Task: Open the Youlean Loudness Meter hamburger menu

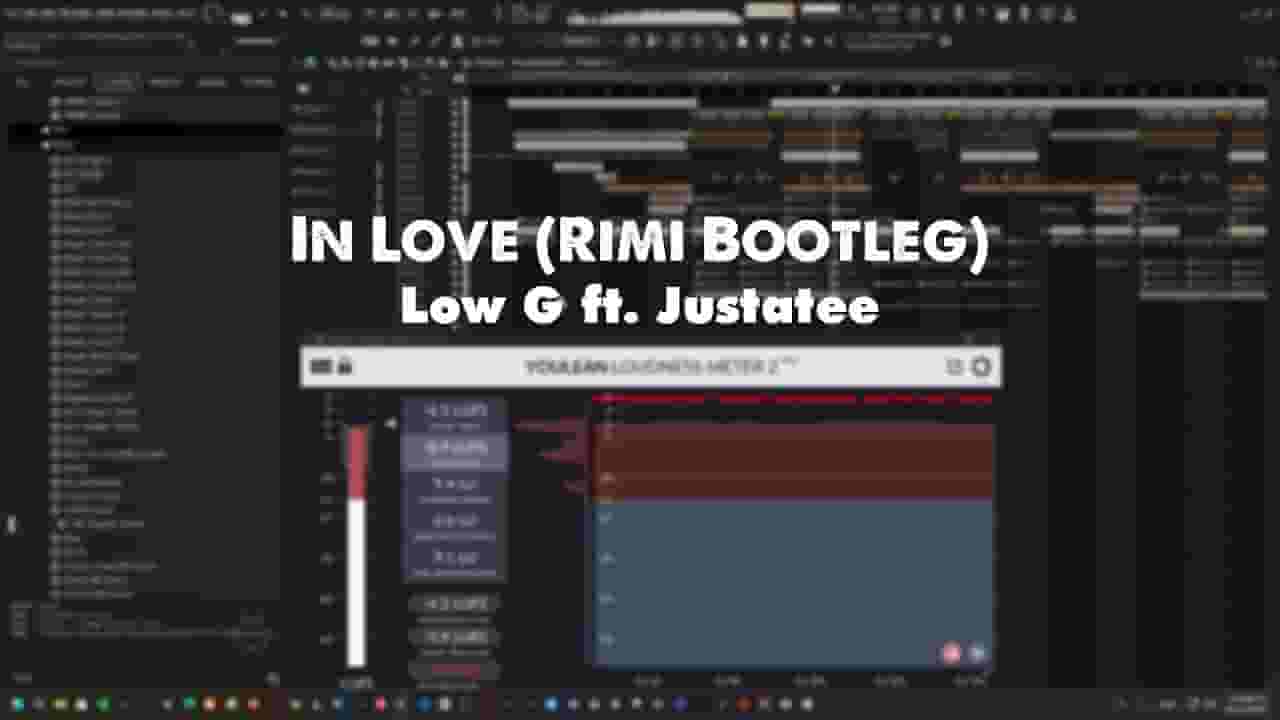Action: tap(321, 367)
